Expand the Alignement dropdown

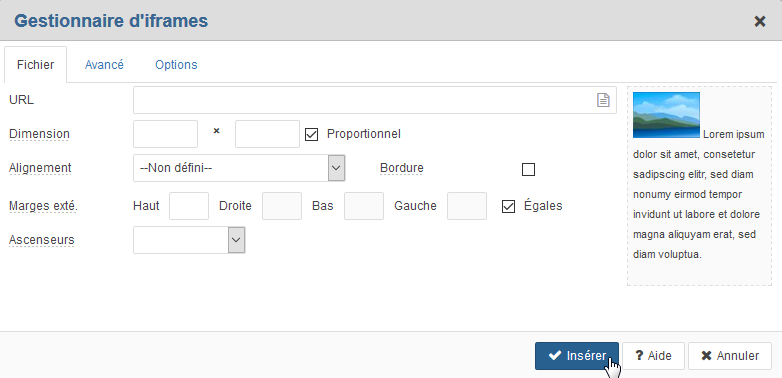[x=239, y=168]
